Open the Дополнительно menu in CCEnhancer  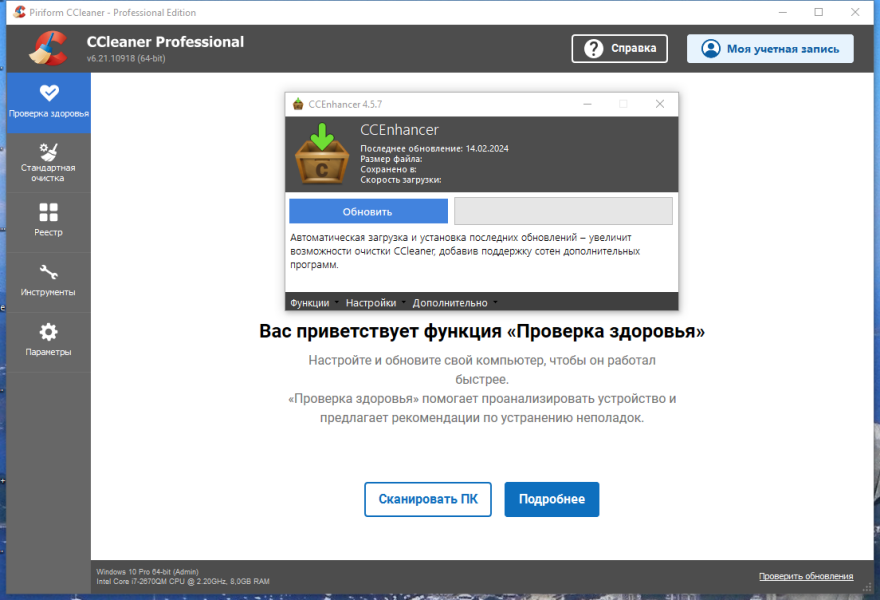click(455, 303)
